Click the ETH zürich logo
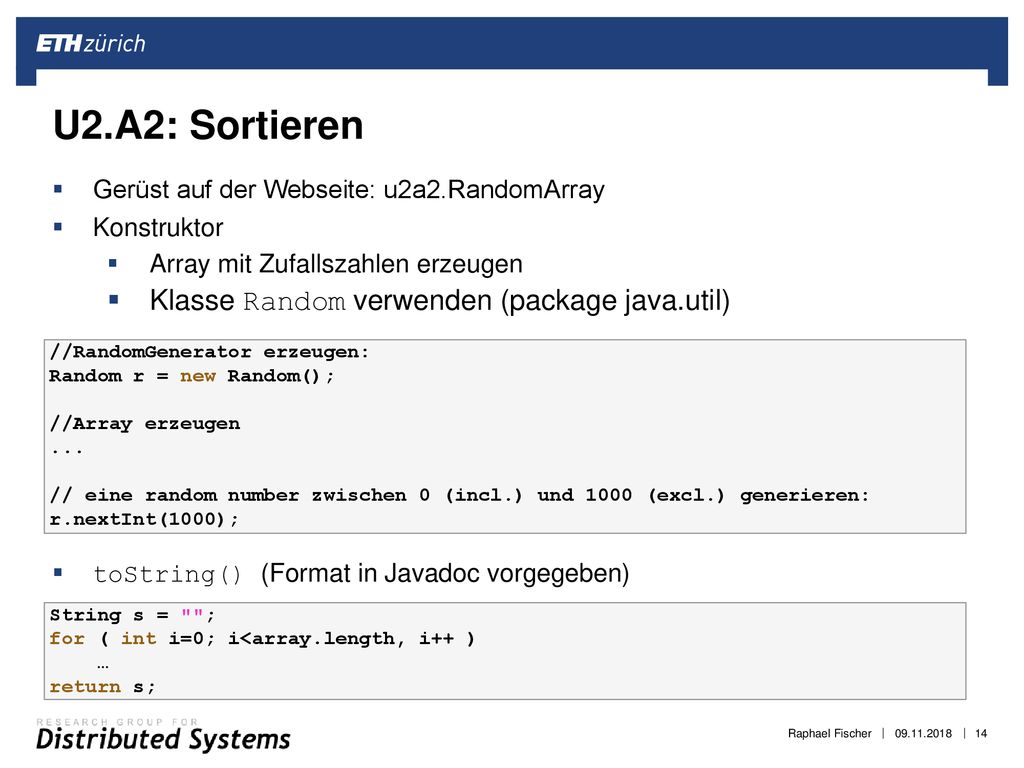This screenshot has height=768, width=1024. [x=91, y=44]
